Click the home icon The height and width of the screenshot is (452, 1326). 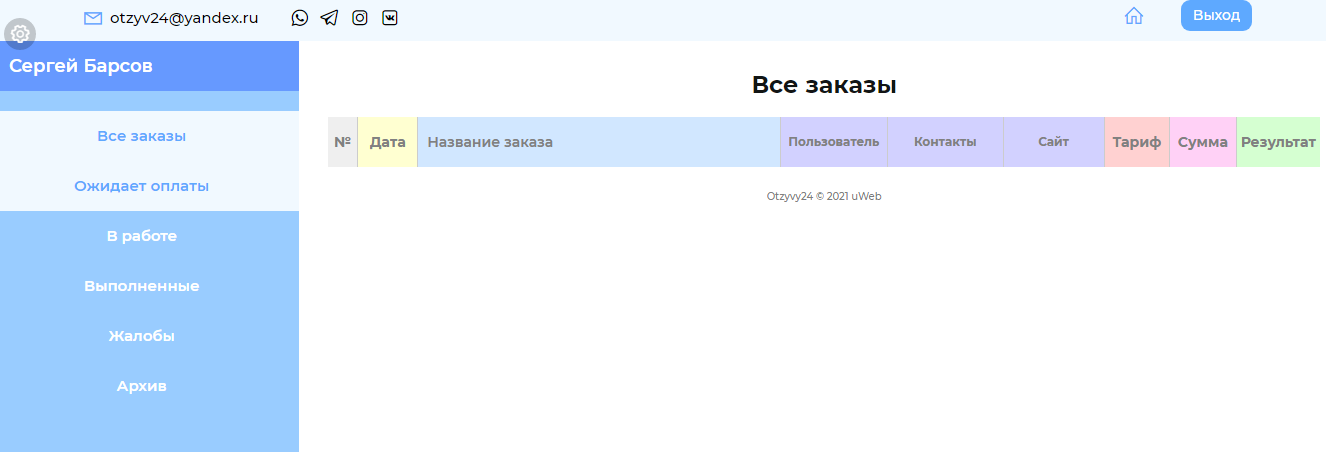tap(1134, 16)
